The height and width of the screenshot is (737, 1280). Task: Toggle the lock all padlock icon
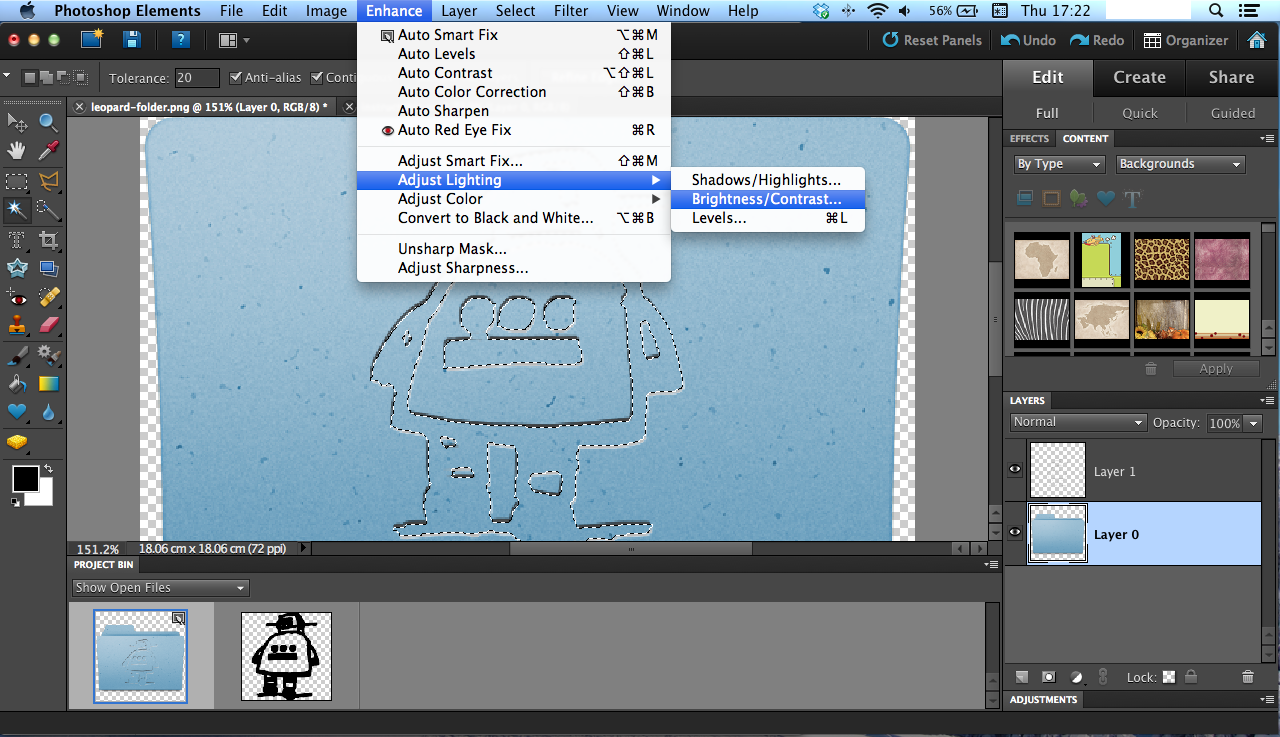[1191, 677]
